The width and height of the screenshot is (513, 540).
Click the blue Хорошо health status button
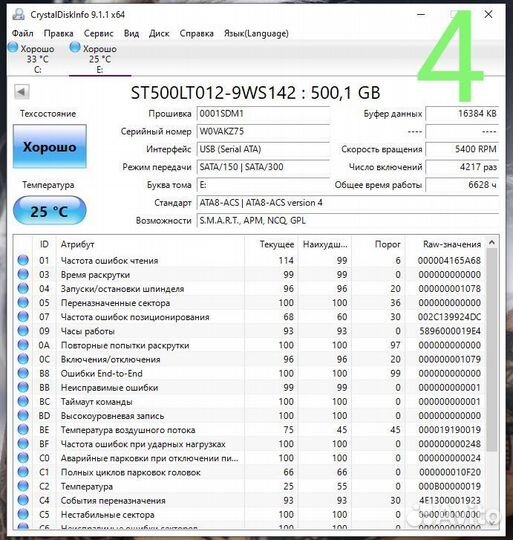(x=50, y=147)
